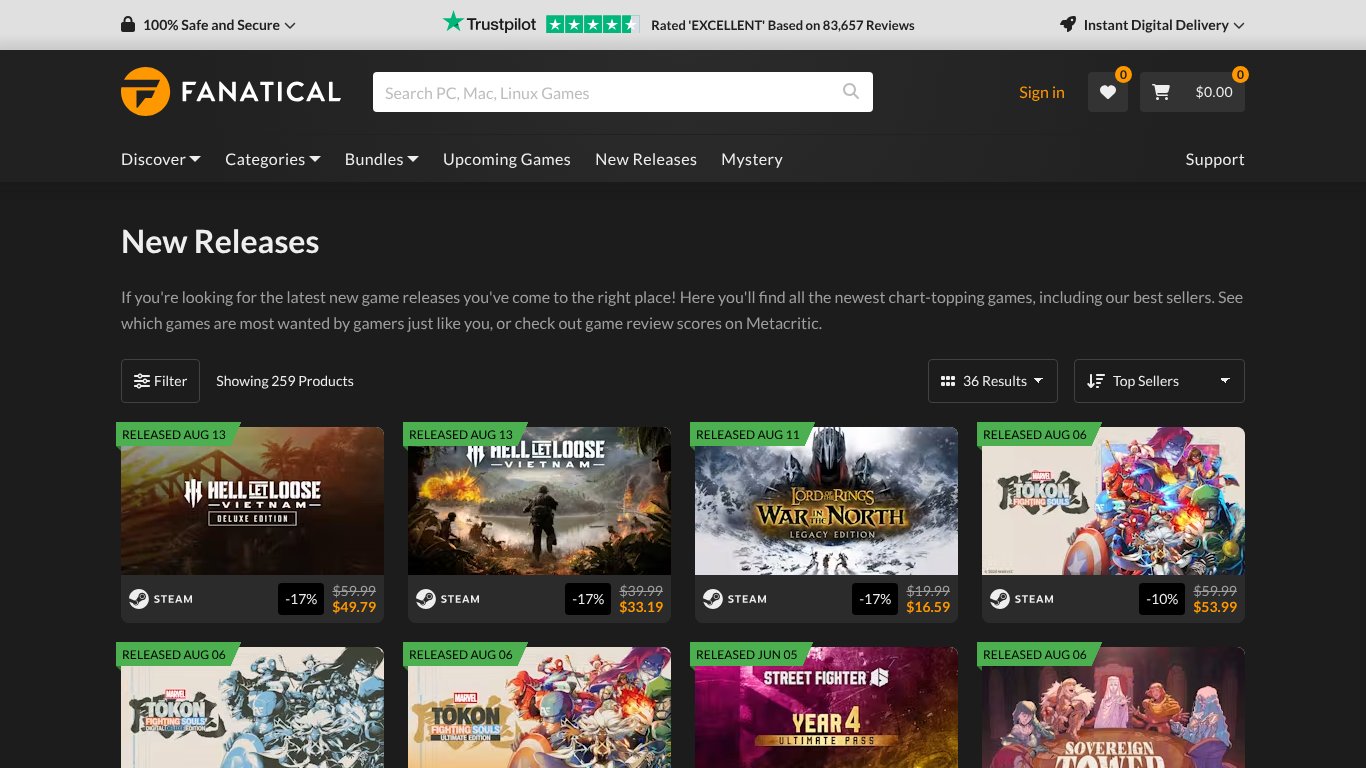Screen dimensions: 1366x768
Task: Click Steam icon on Hell Let Loose Deluxe card
Action: 139,599
